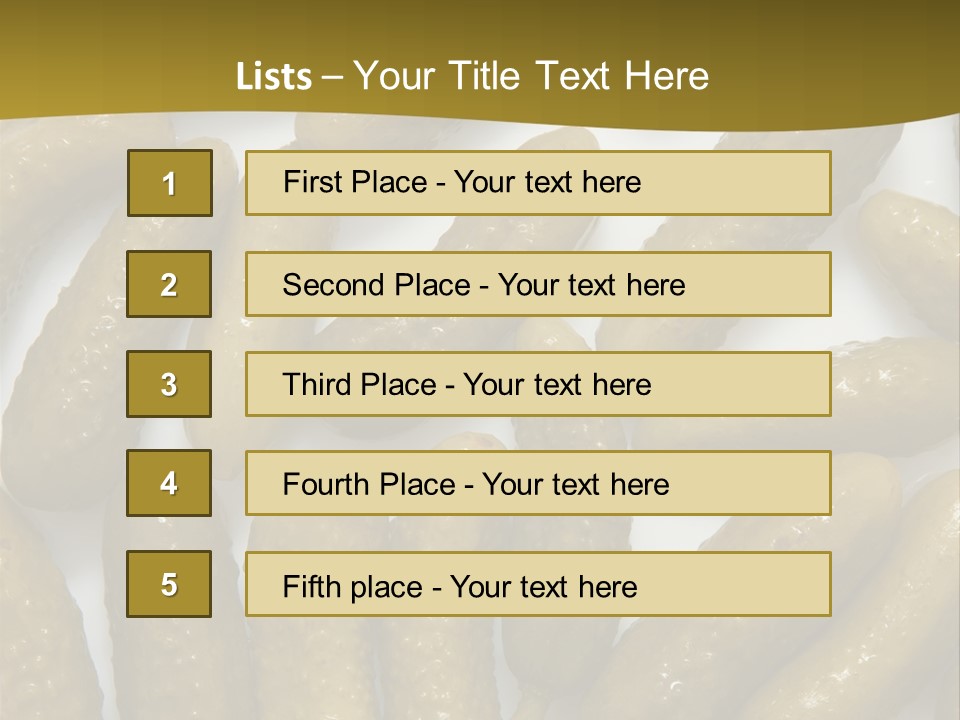Click 'Your Title Text Here' in header

point(531,76)
